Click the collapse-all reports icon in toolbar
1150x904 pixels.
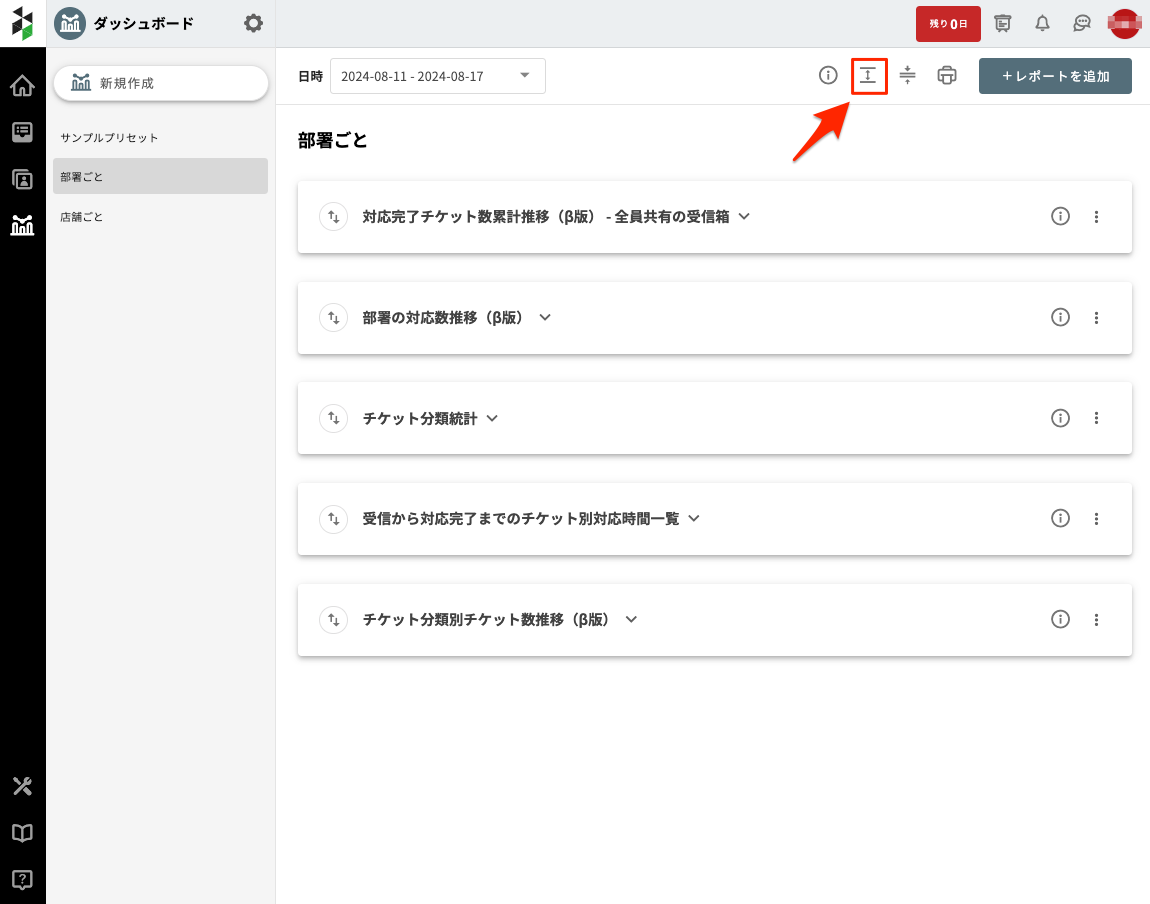point(907,76)
